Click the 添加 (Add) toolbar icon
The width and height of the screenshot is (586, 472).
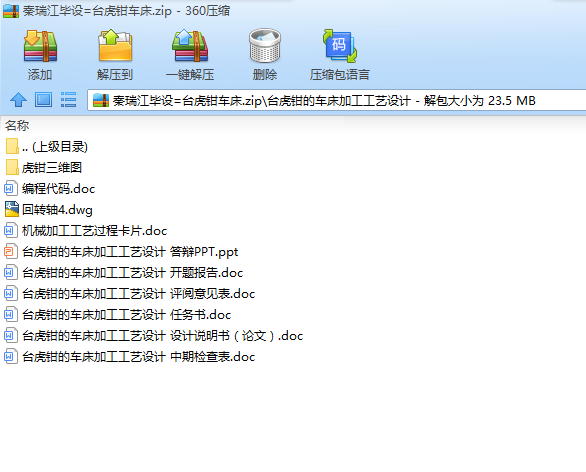(x=40, y=46)
